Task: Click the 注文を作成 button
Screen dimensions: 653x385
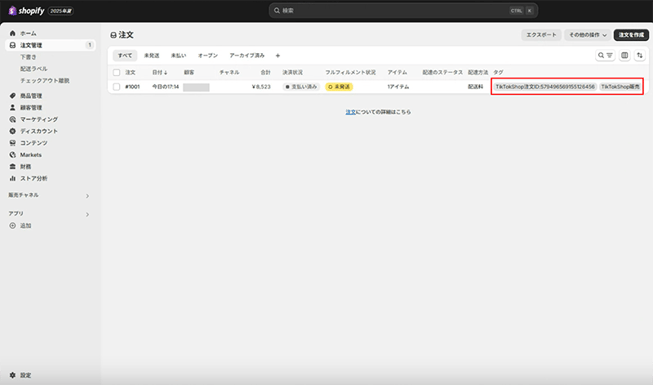Action: click(631, 35)
